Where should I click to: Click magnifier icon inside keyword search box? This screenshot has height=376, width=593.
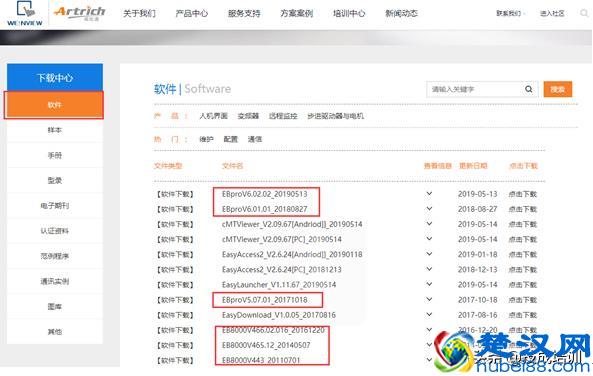point(529,89)
